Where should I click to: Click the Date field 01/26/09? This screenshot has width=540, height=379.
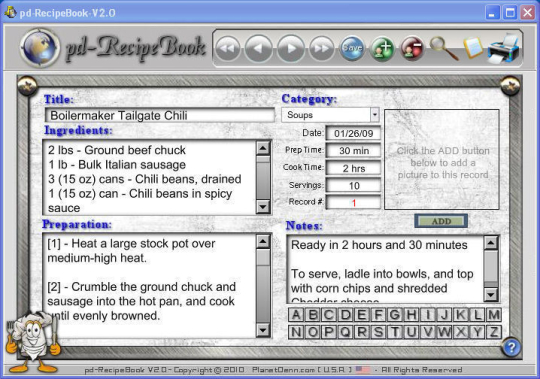coord(353,133)
